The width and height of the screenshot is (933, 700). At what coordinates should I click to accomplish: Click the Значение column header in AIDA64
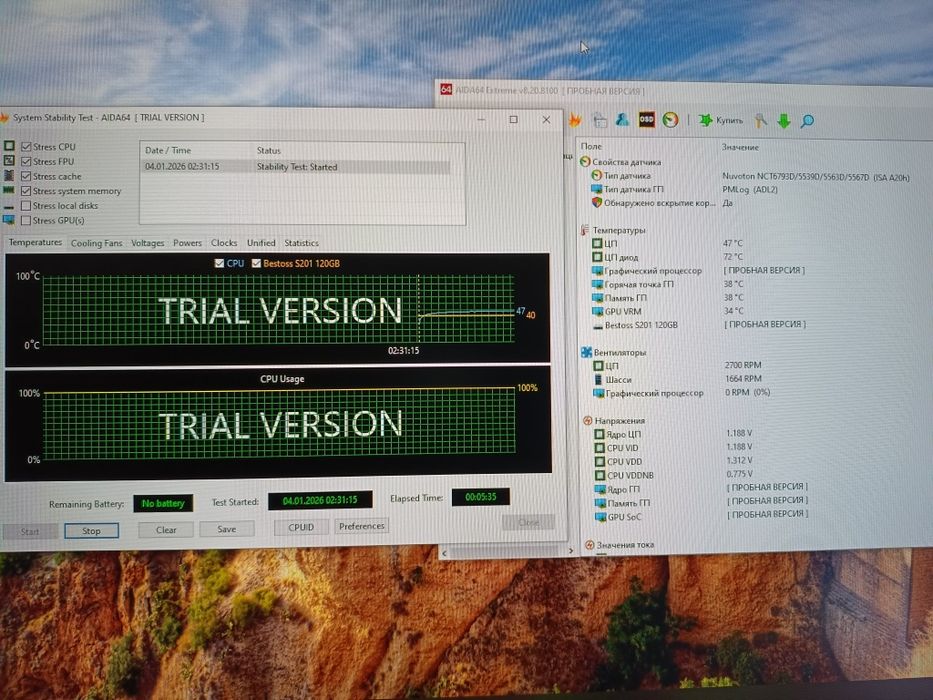coord(740,147)
